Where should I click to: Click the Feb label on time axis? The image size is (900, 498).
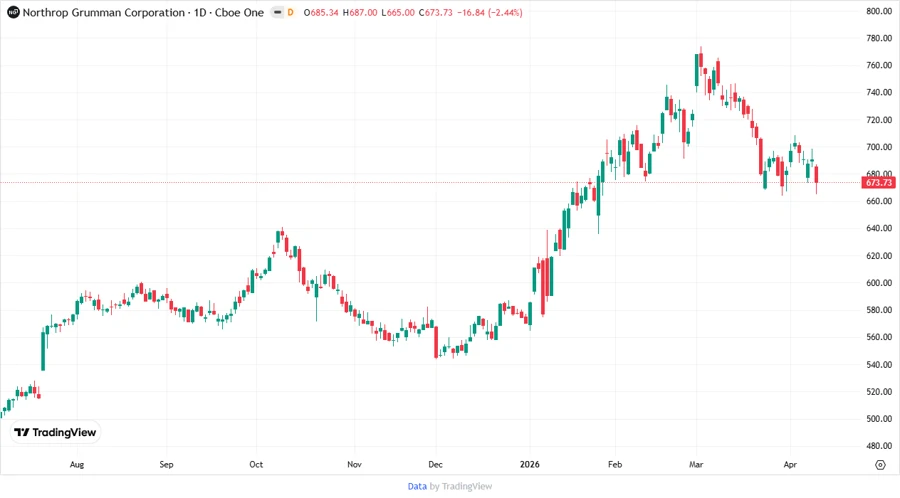pos(615,464)
